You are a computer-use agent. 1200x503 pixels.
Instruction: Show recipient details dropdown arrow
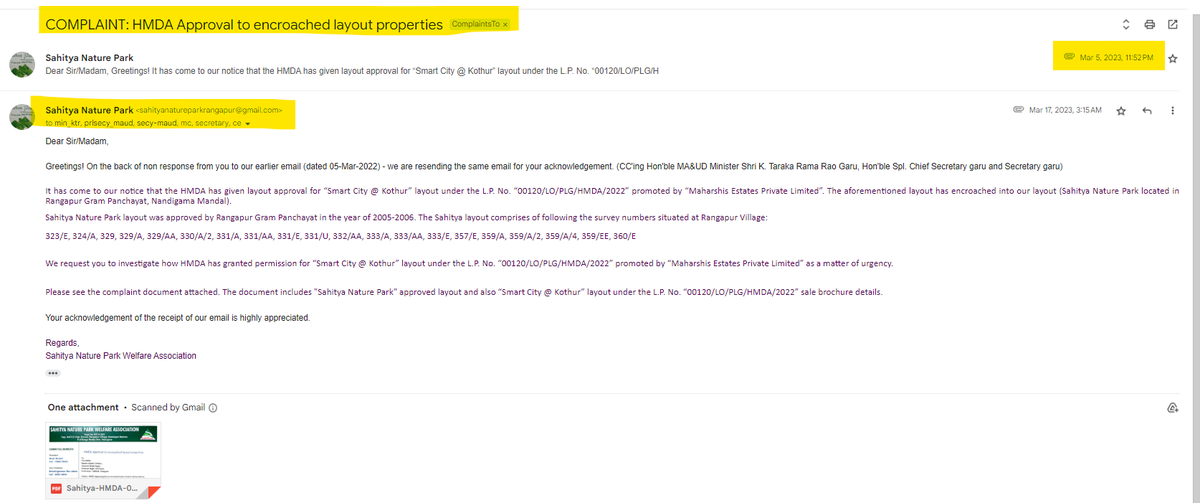[x=248, y=124]
